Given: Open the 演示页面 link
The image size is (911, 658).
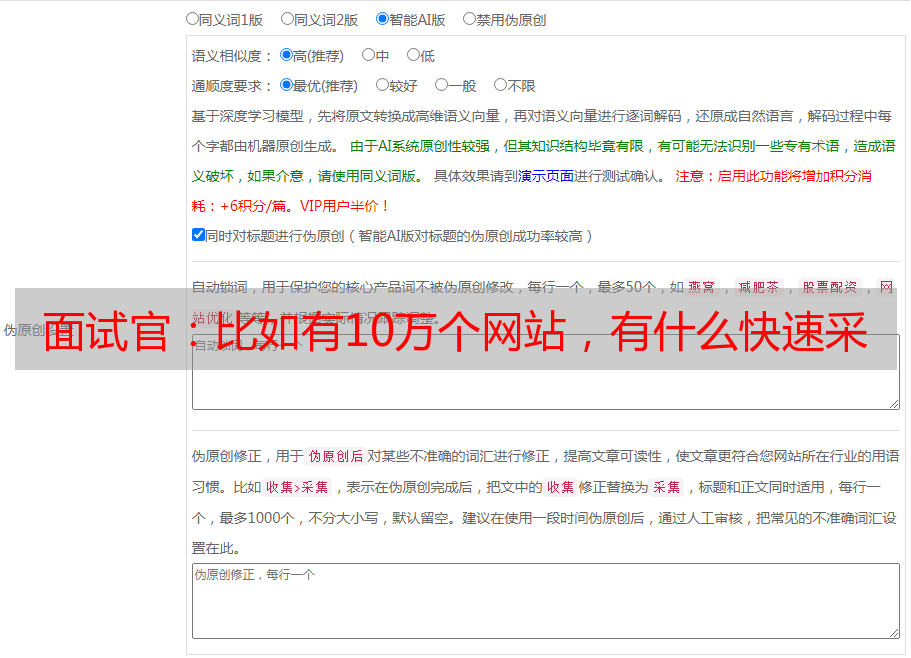Looking at the screenshot, I should pyautogui.click(x=546, y=176).
